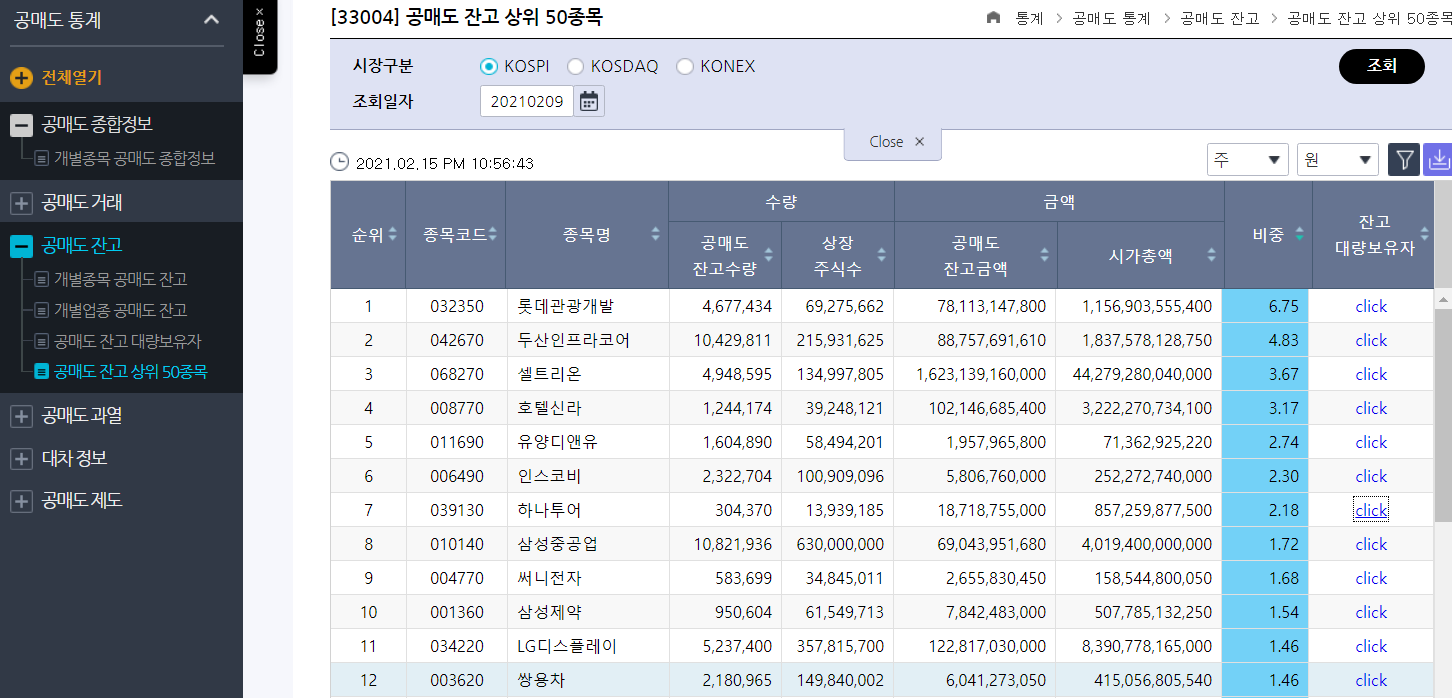Select the KONEX radio button
The width and height of the screenshot is (1452, 700).
685,67
